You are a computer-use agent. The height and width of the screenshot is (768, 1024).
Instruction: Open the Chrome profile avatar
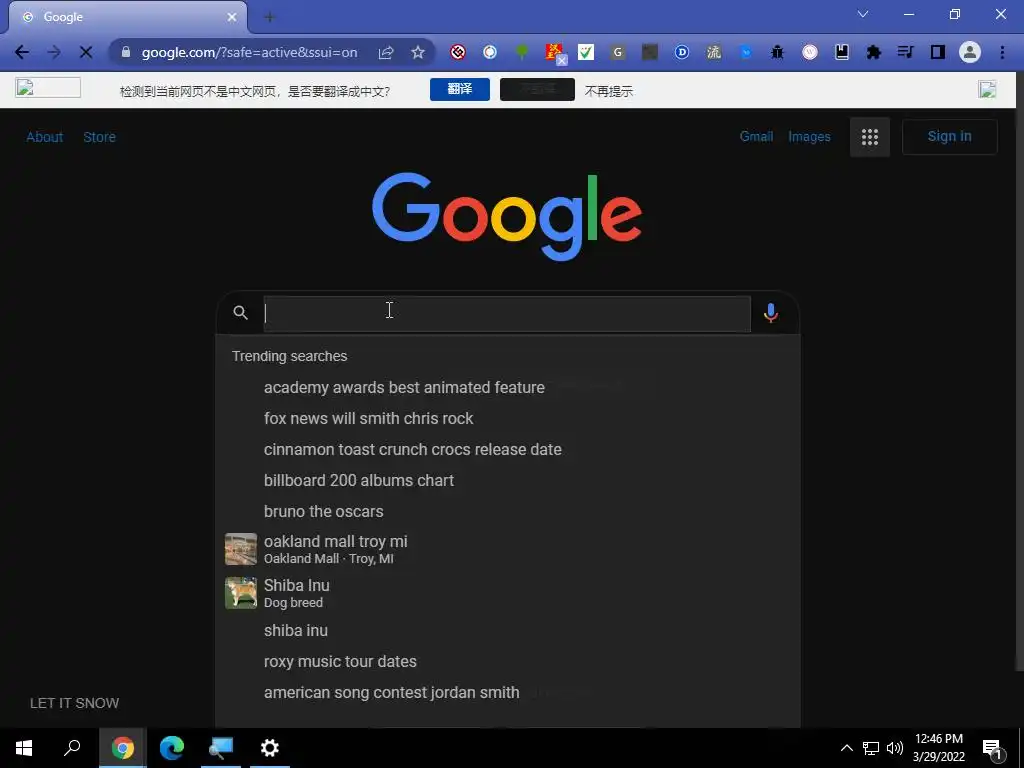[x=970, y=52]
